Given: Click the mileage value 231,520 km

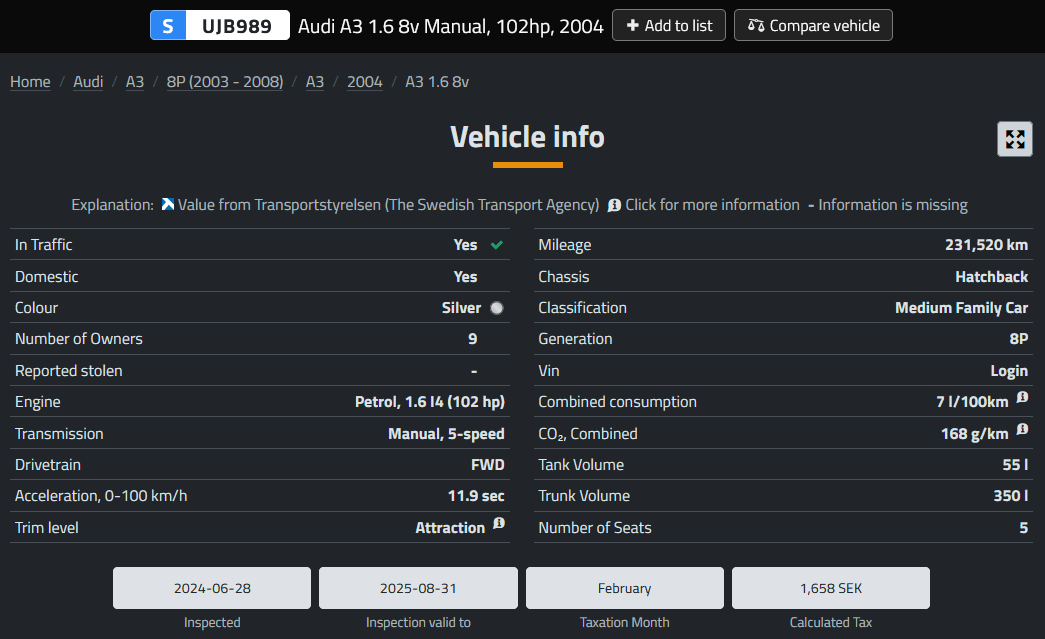Looking at the screenshot, I should [x=986, y=245].
